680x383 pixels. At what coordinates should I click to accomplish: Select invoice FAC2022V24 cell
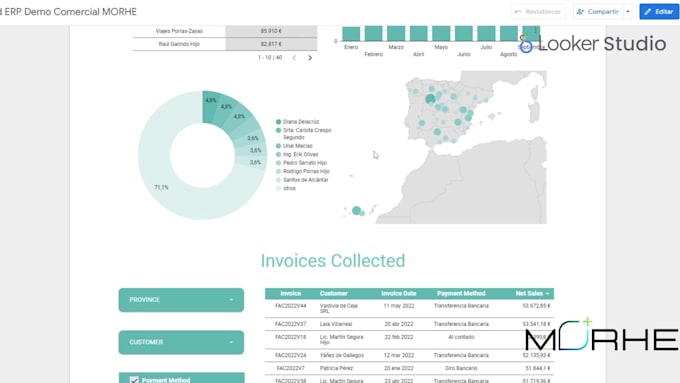[291, 355]
